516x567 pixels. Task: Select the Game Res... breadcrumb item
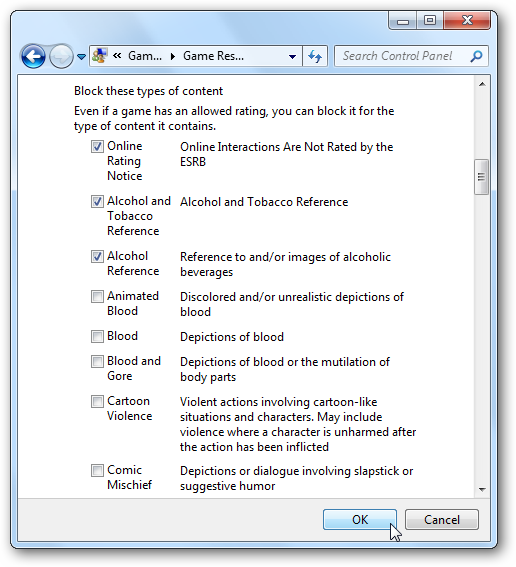(x=213, y=56)
